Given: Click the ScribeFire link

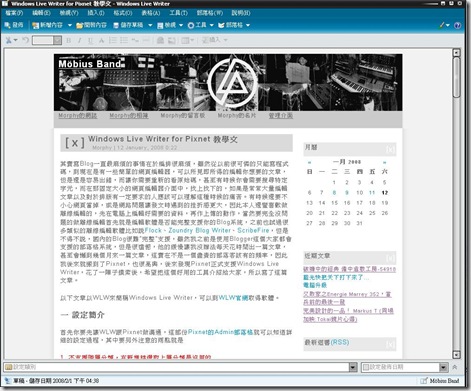Looking at the screenshot, I should coord(253,230).
